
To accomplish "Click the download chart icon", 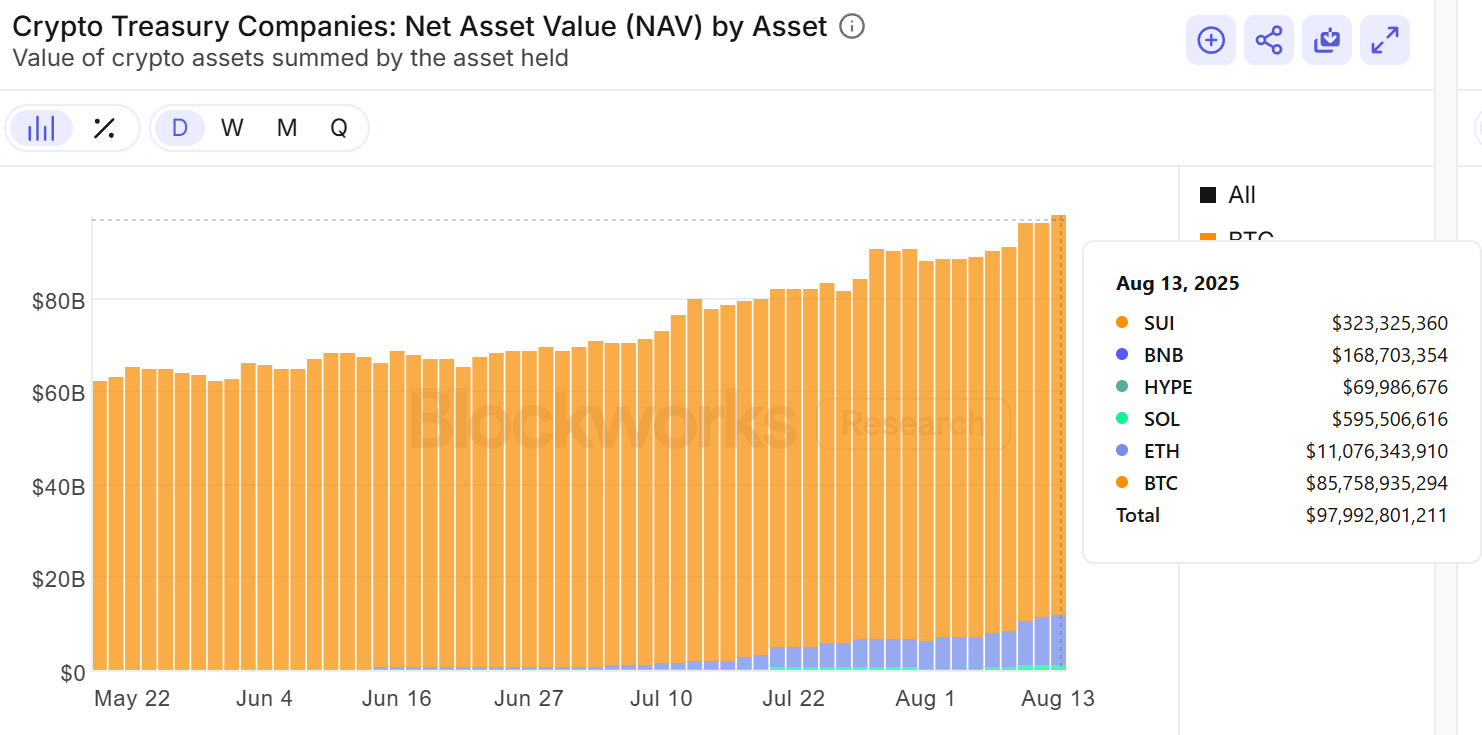I will coord(1327,41).
